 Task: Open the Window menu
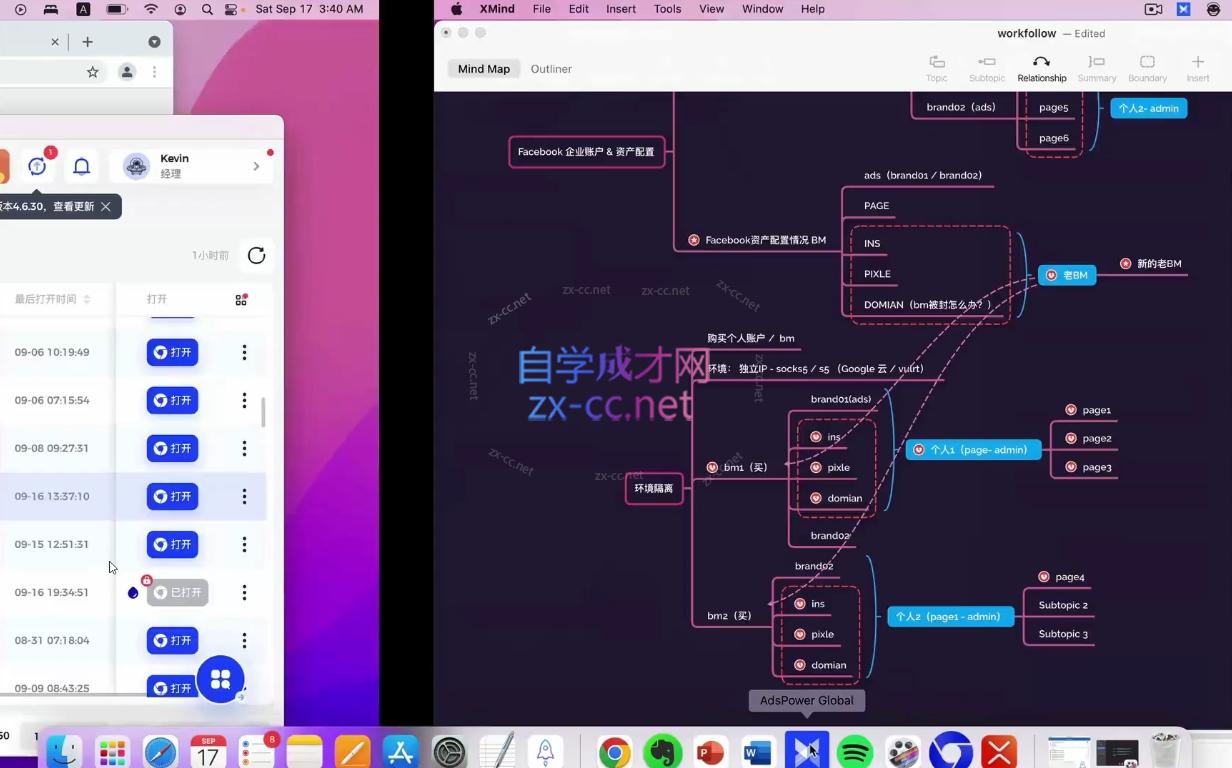coord(762,9)
